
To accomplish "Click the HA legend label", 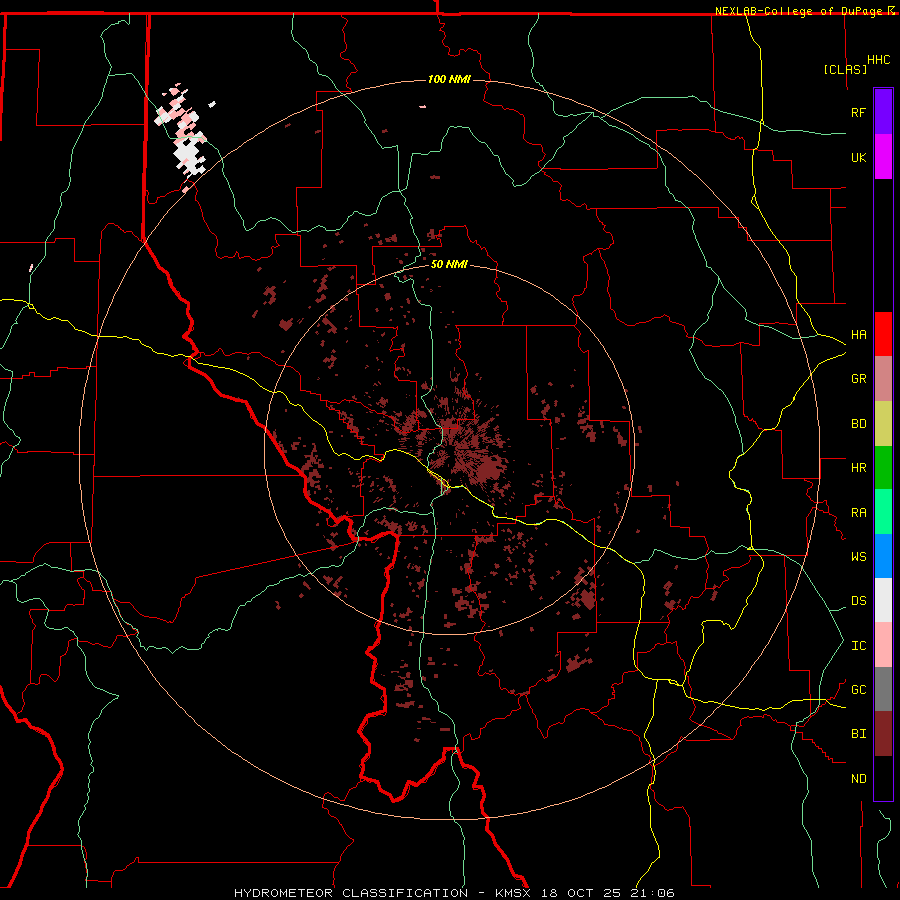I will (858, 334).
